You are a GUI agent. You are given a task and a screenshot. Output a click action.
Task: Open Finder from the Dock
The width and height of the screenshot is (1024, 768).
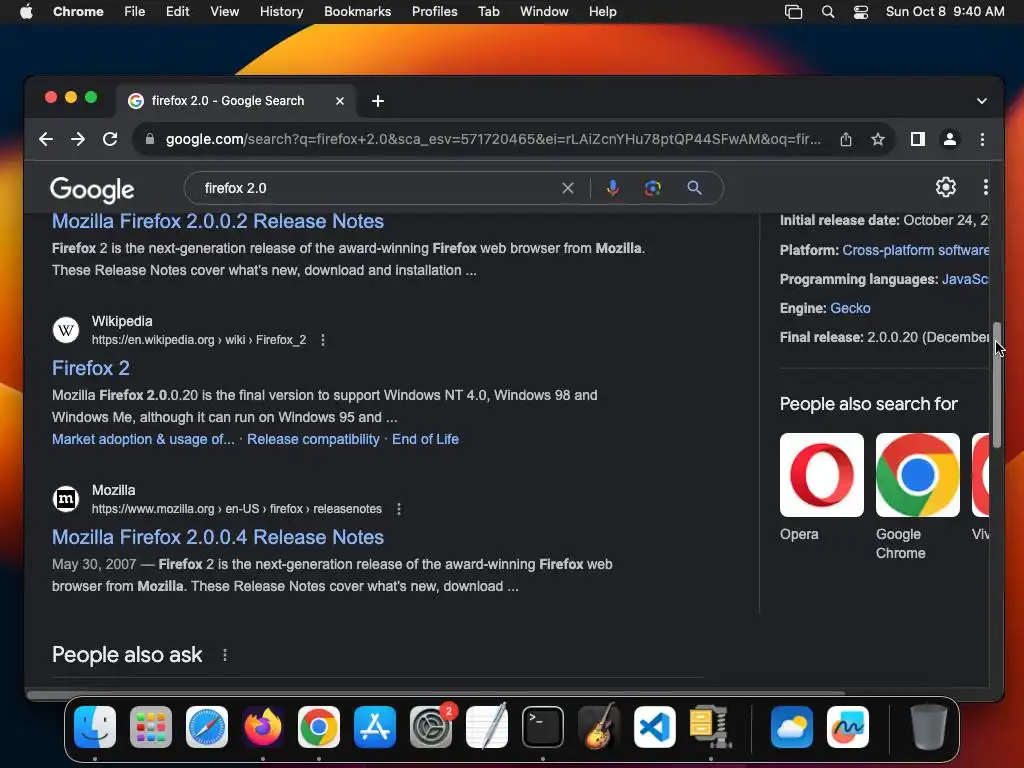click(95, 726)
